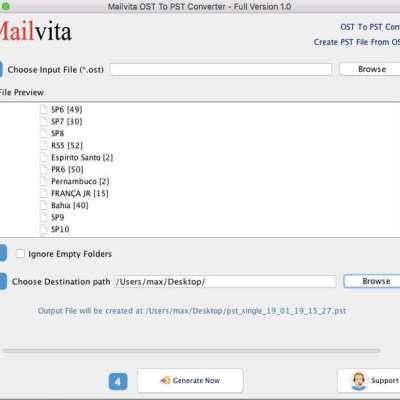Click the Generate Now button

pos(190,380)
